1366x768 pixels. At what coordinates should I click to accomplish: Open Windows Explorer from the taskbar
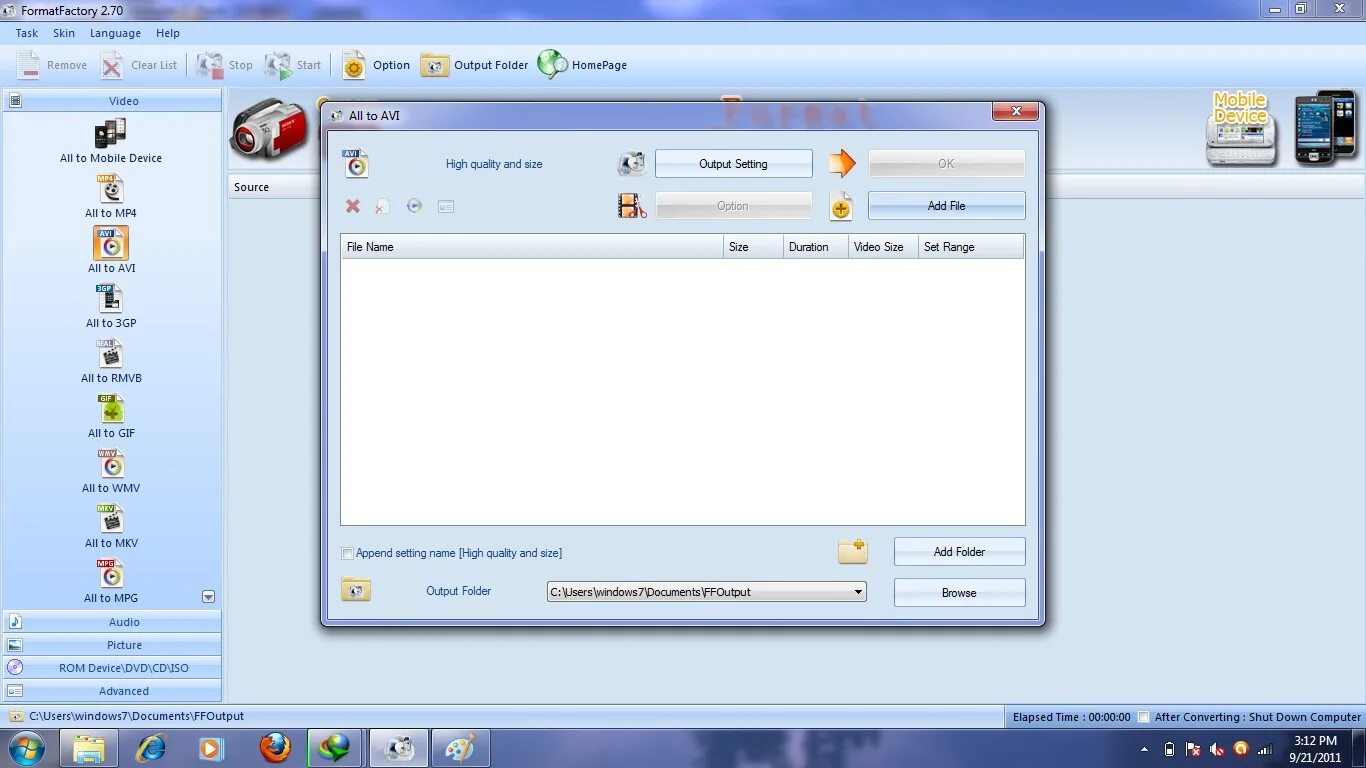[89, 748]
